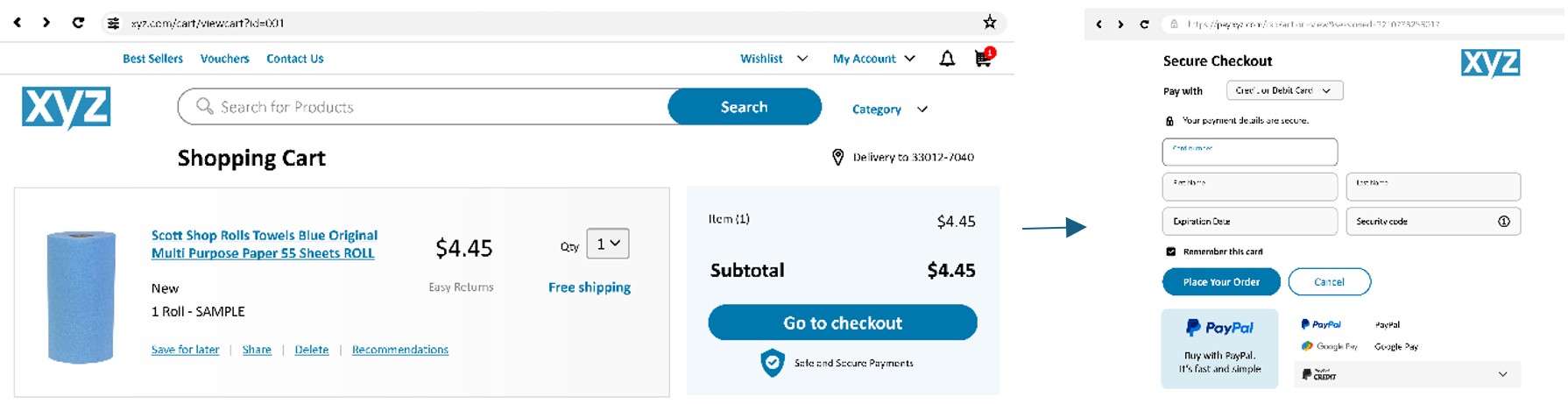Screen dimensions: 1568x404
Task: Click the site settings icon in the address bar
Action: 113,24
